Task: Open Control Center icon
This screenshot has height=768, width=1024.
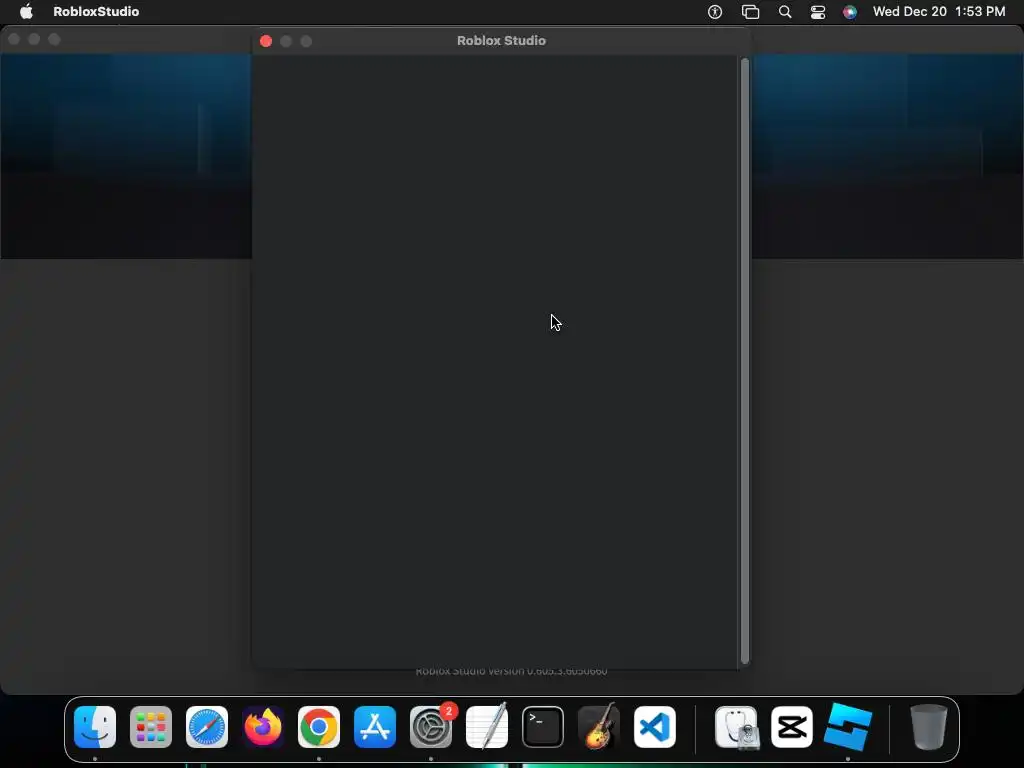Action: click(x=818, y=12)
